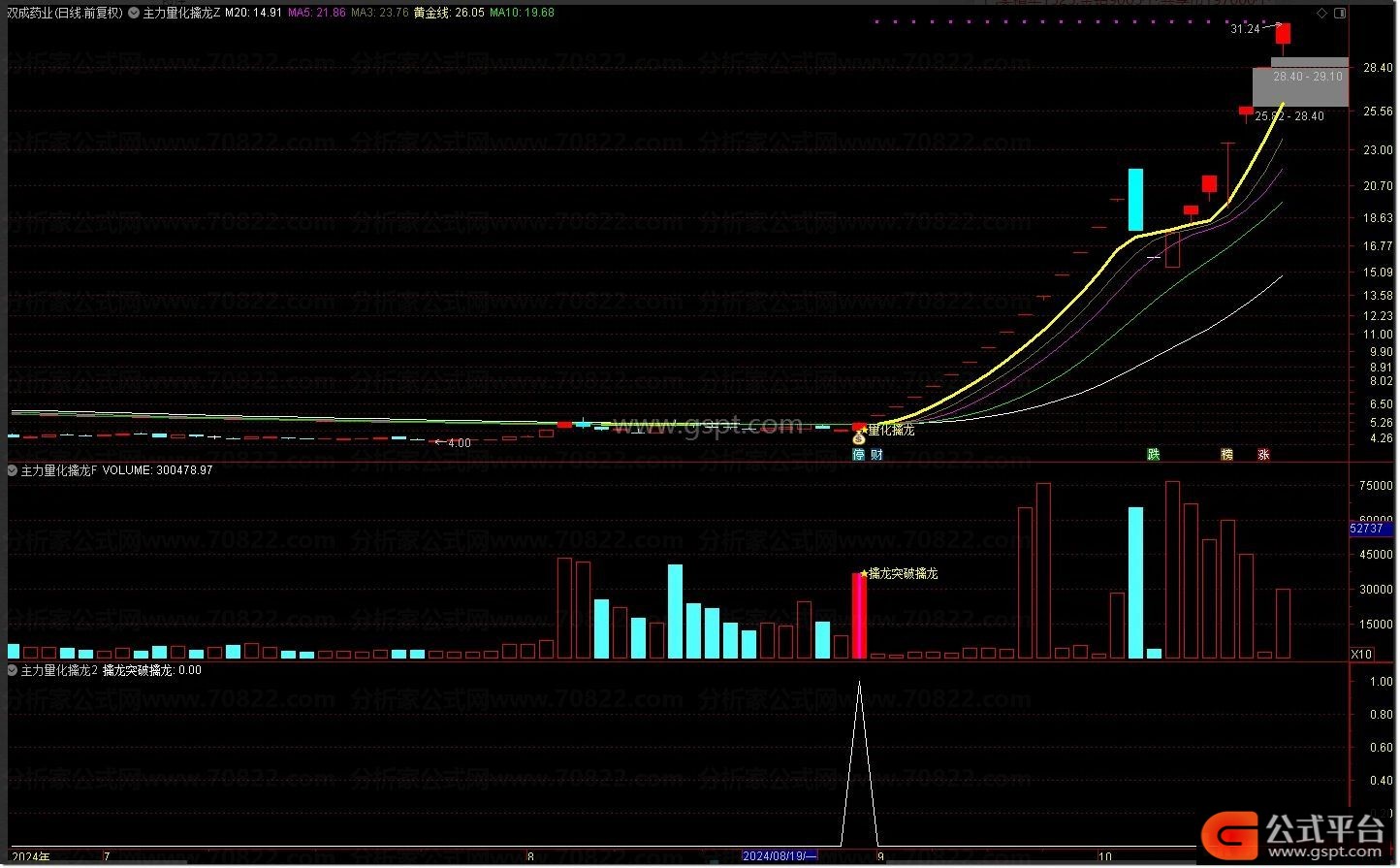Open indicator menu beside 主力量化擒龙Z
This screenshot has width=1400, height=868.
[133, 13]
